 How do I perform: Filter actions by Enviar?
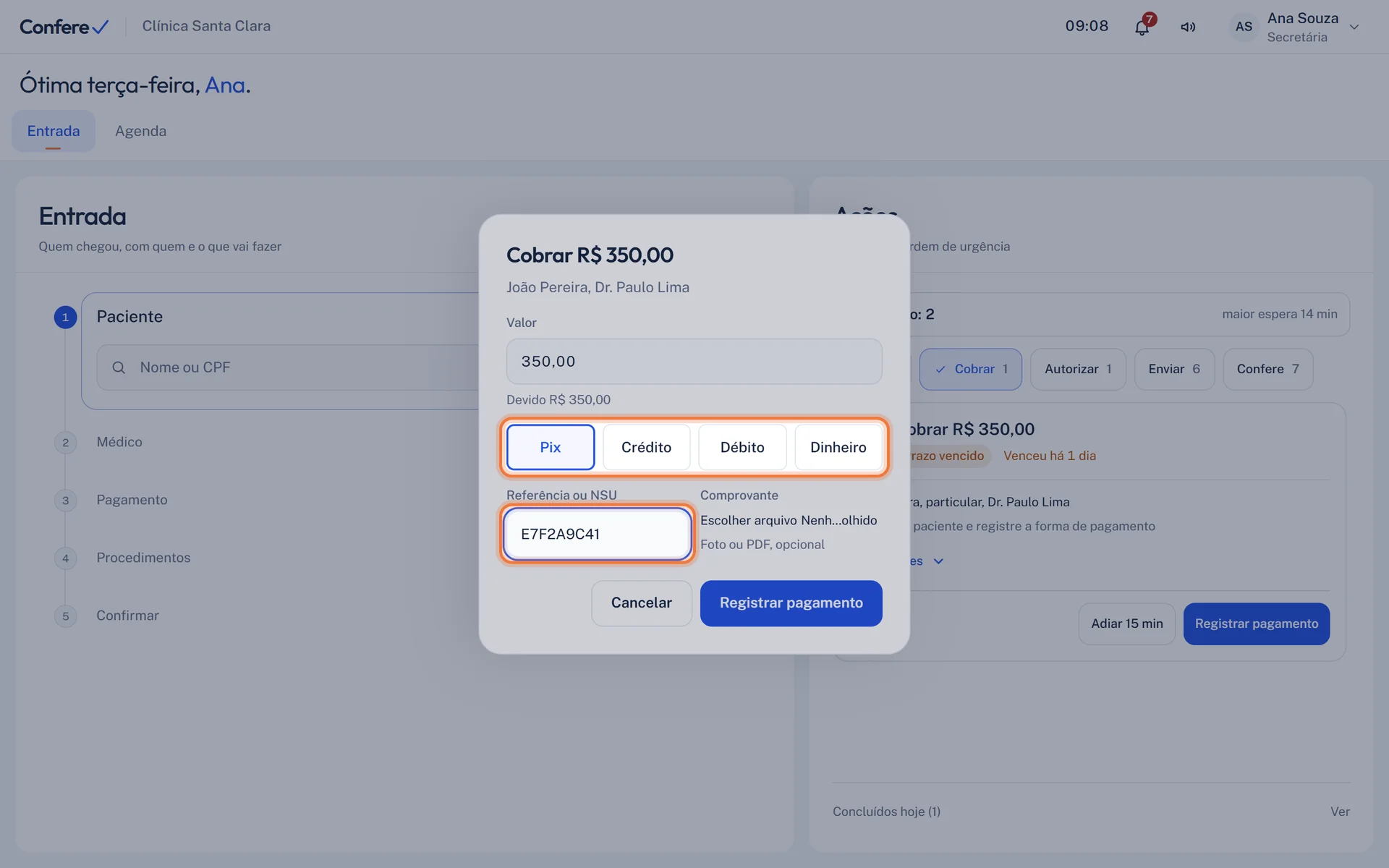1174,369
